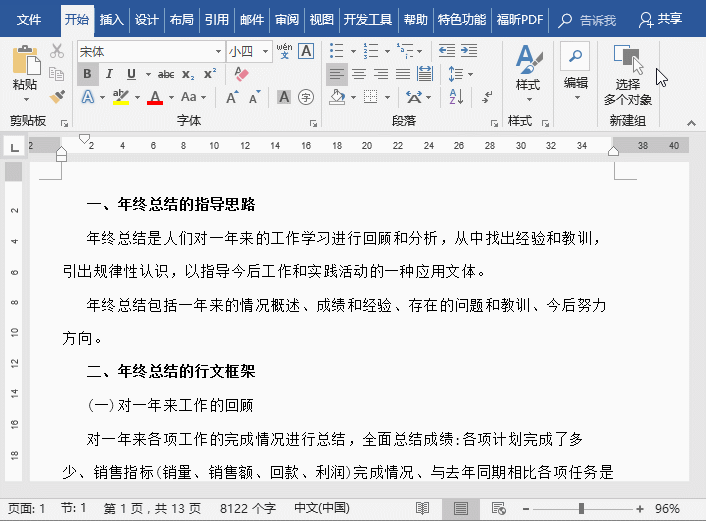This screenshot has width=706, height=521.
Task: Open the phonetic guide (wén) tool
Action: point(285,51)
